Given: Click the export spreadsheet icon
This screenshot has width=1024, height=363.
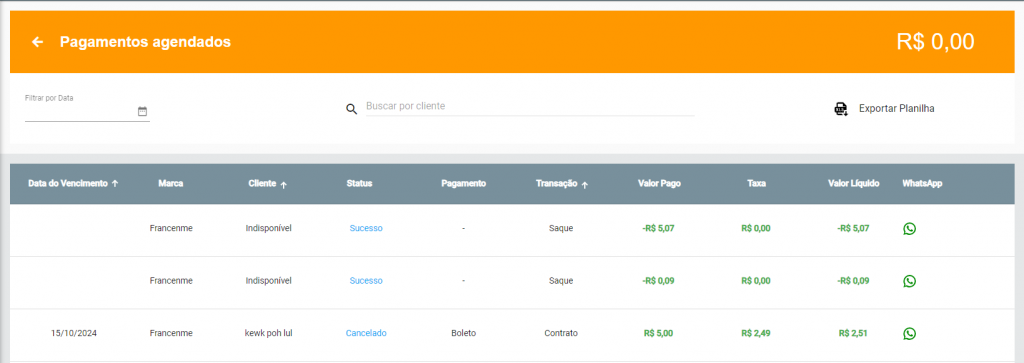Looking at the screenshot, I should pyautogui.click(x=841, y=109).
